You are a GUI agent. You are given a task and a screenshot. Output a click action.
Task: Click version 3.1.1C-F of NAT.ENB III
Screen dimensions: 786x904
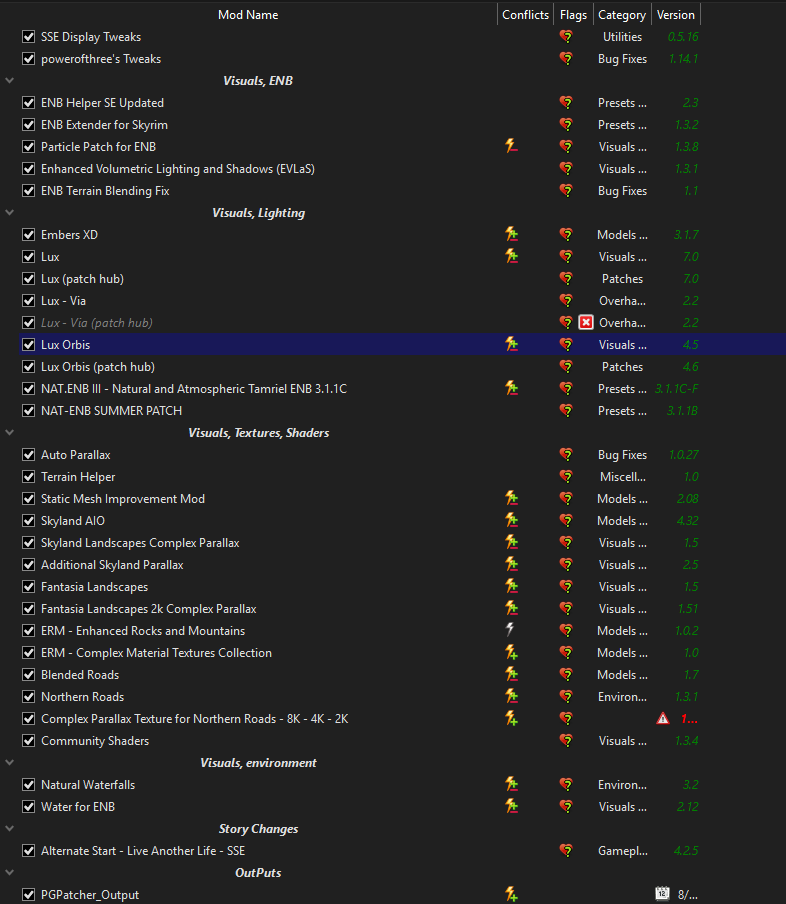676,389
